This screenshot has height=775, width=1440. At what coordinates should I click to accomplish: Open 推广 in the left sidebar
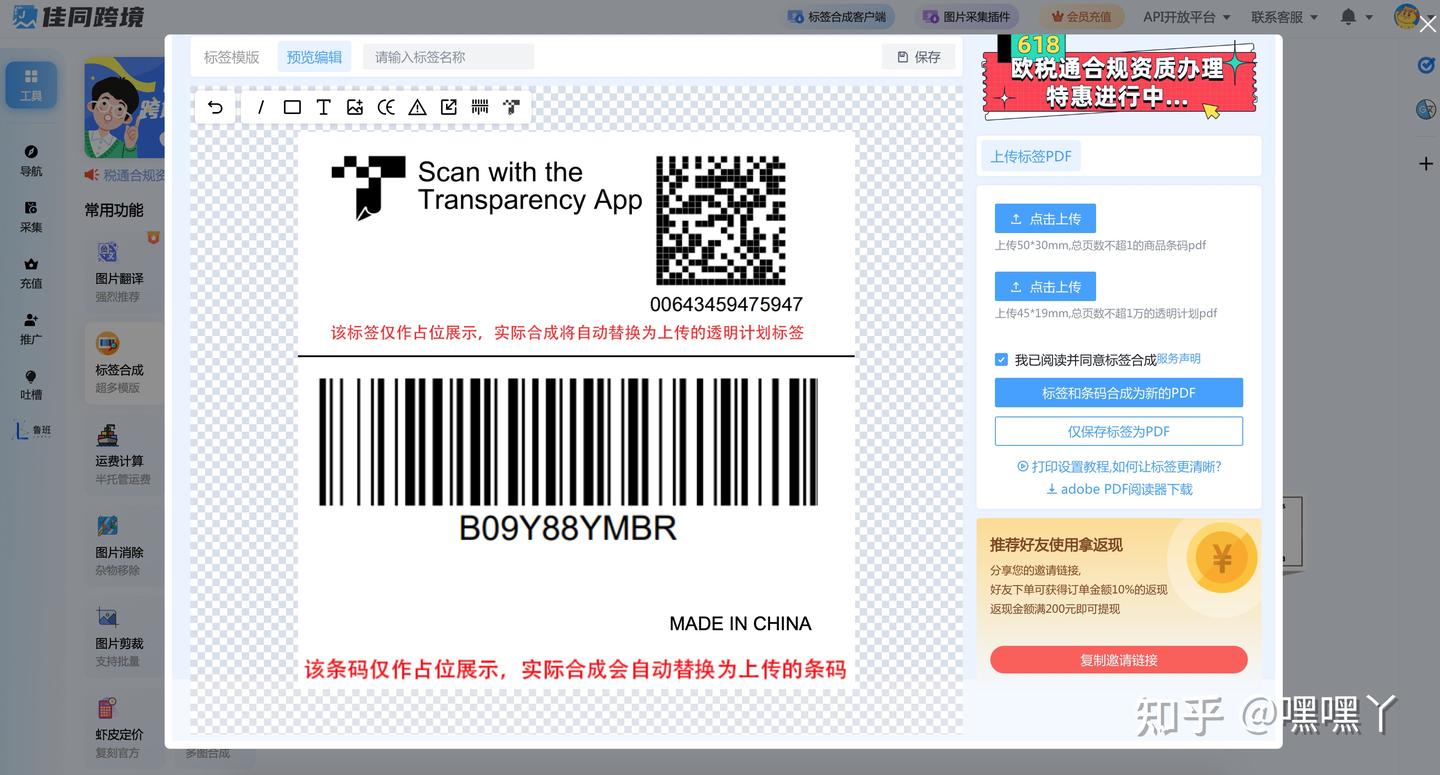(31, 328)
